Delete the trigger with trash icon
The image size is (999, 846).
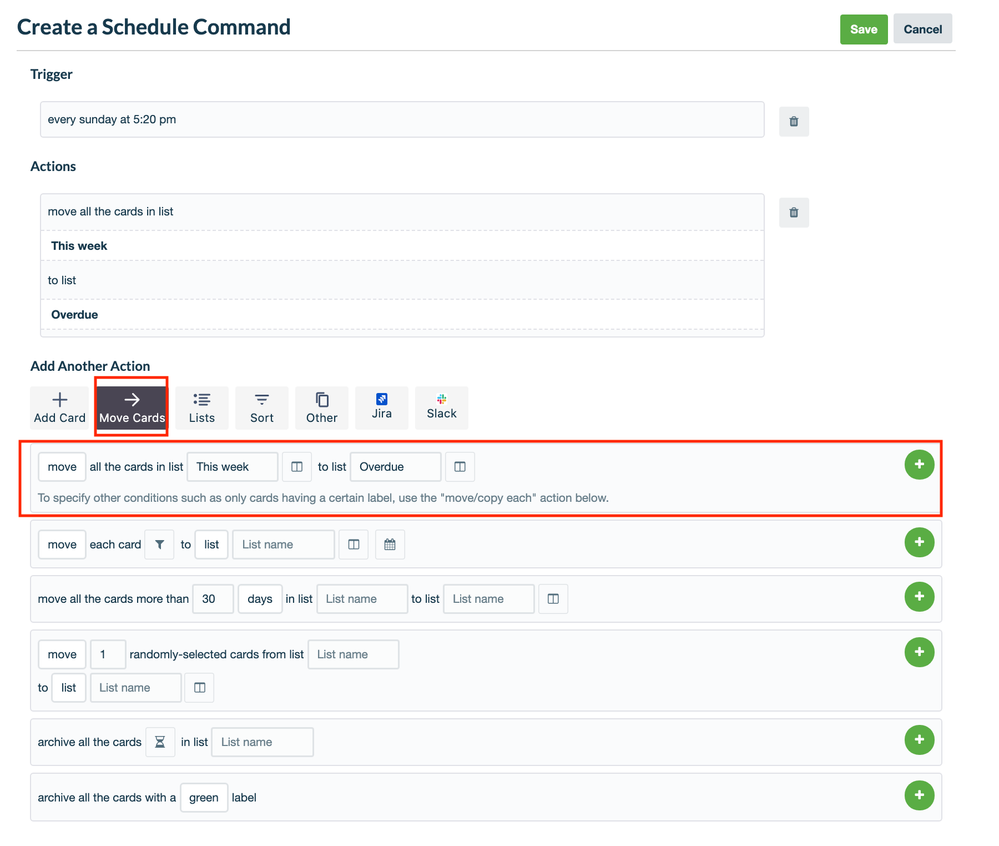pos(794,121)
